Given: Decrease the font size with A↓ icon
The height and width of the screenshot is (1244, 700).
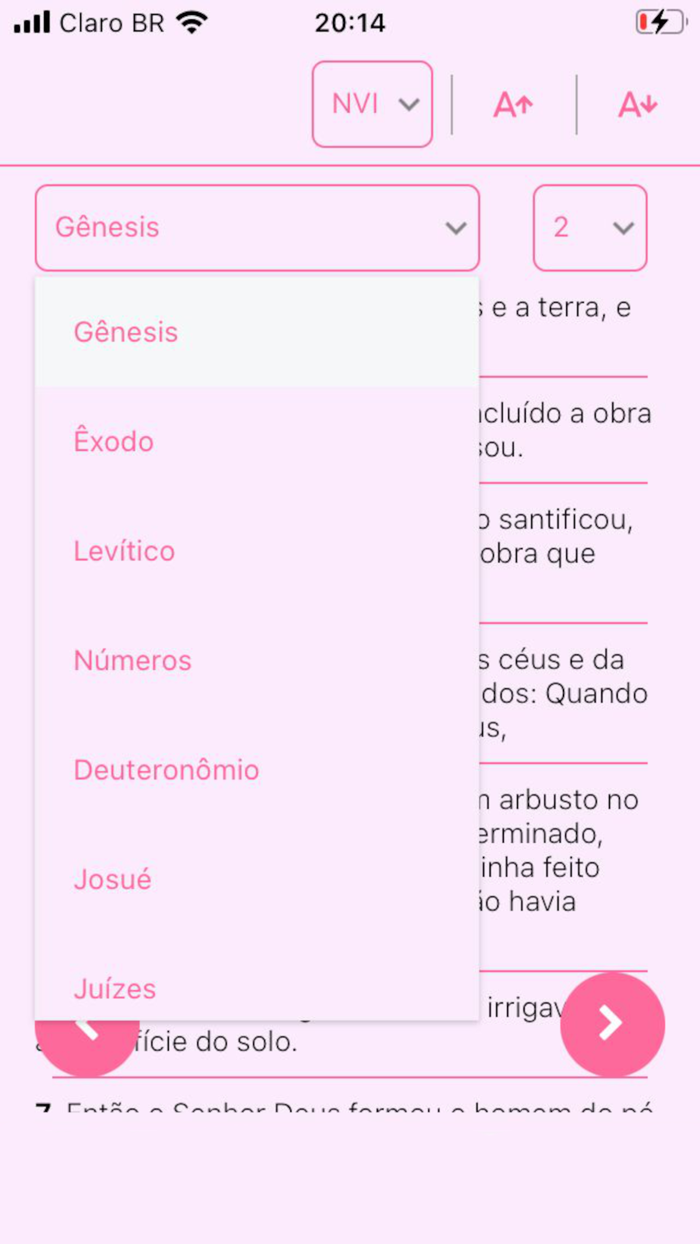Looking at the screenshot, I should (637, 104).
